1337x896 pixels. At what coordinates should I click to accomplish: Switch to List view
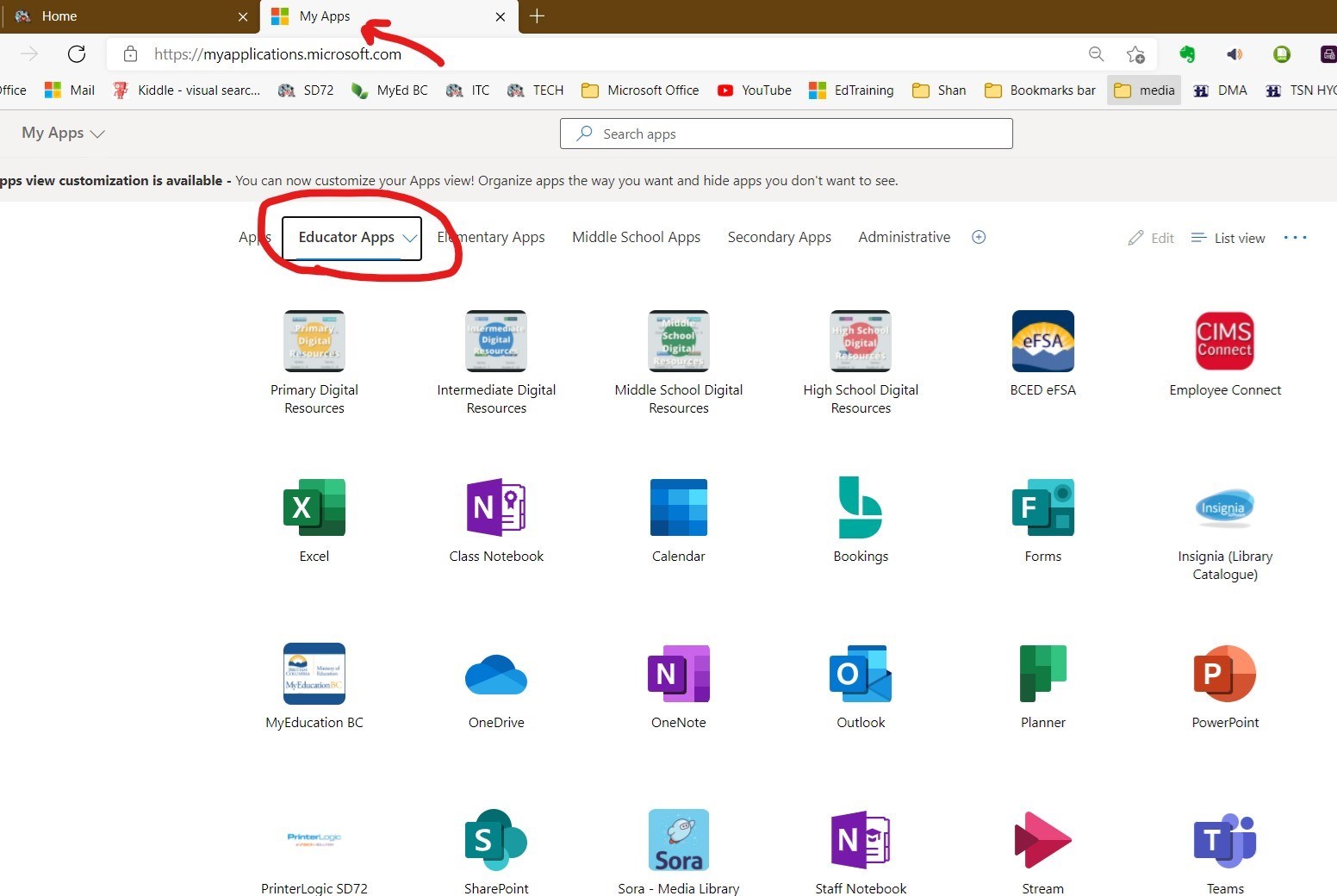[x=1228, y=238]
